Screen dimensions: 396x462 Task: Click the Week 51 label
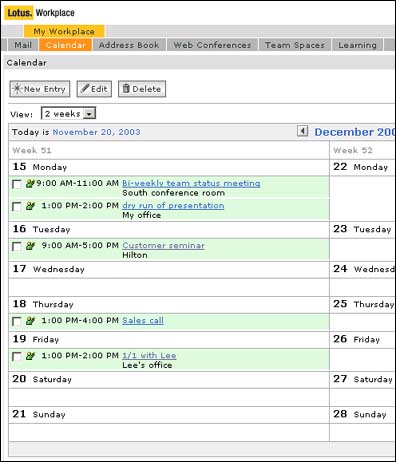pyautogui.click(x=32, y=150)
